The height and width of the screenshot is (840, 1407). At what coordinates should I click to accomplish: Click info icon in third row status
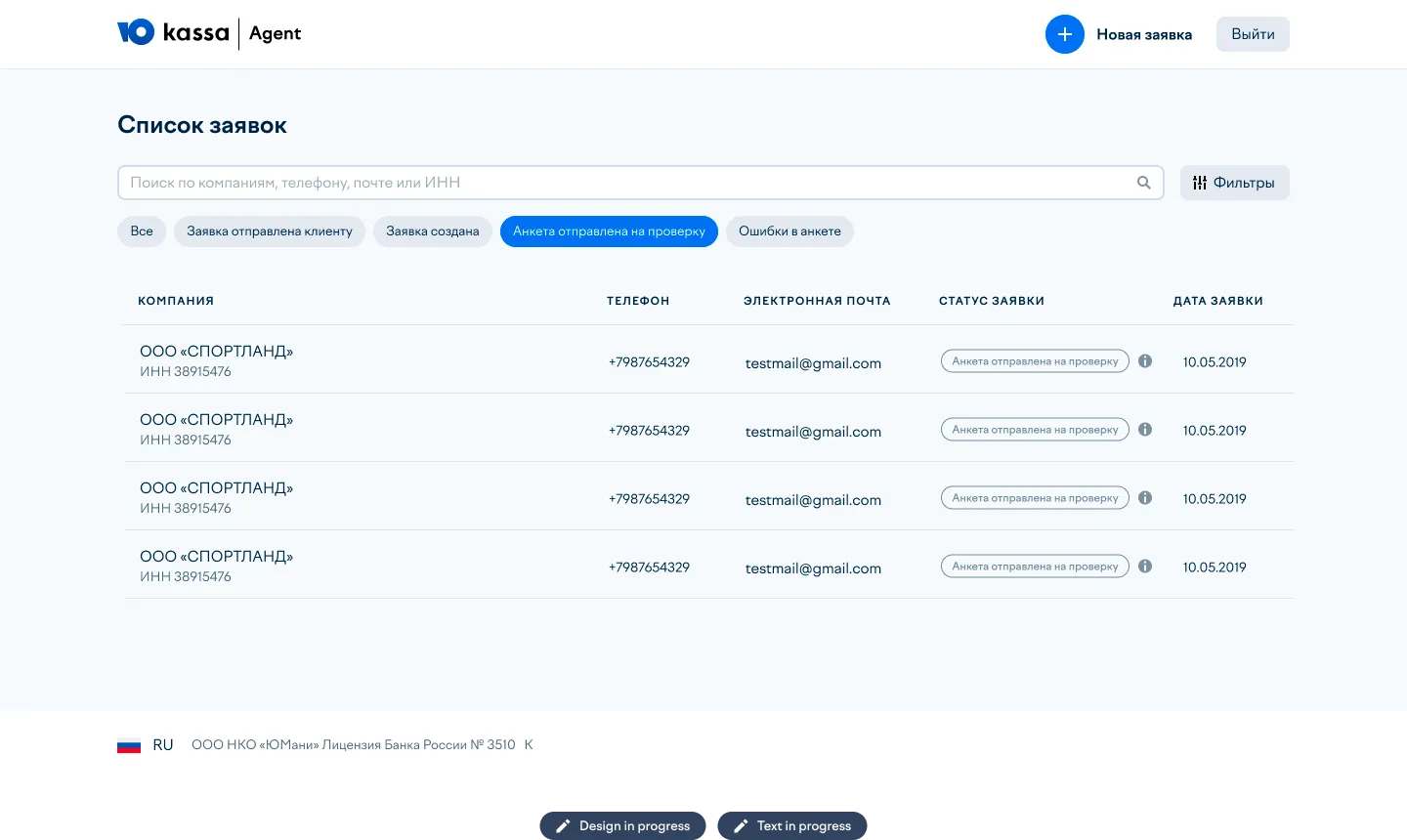tap(1145, 498)
